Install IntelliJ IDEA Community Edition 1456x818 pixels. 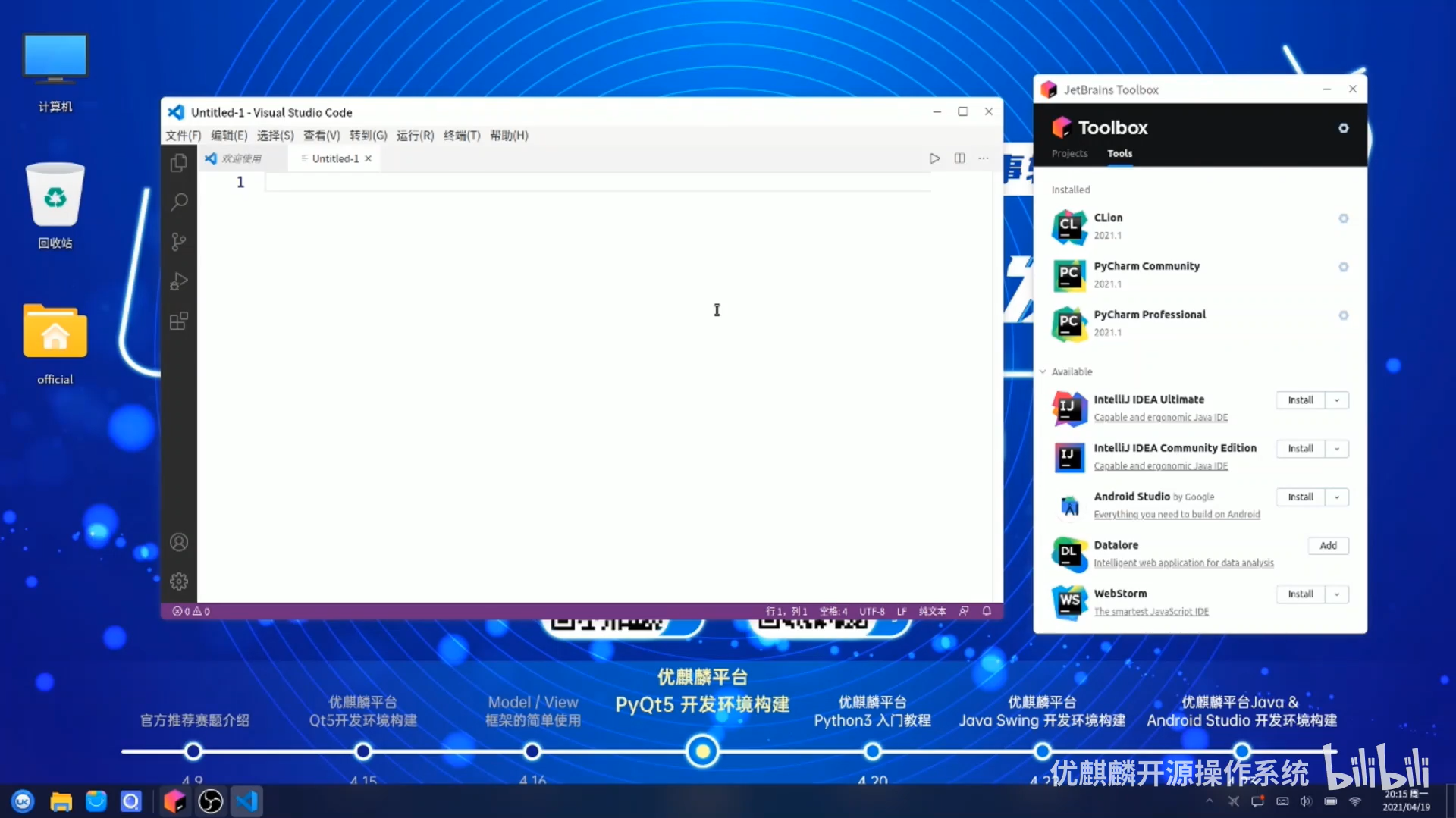tap(1301, 449)
